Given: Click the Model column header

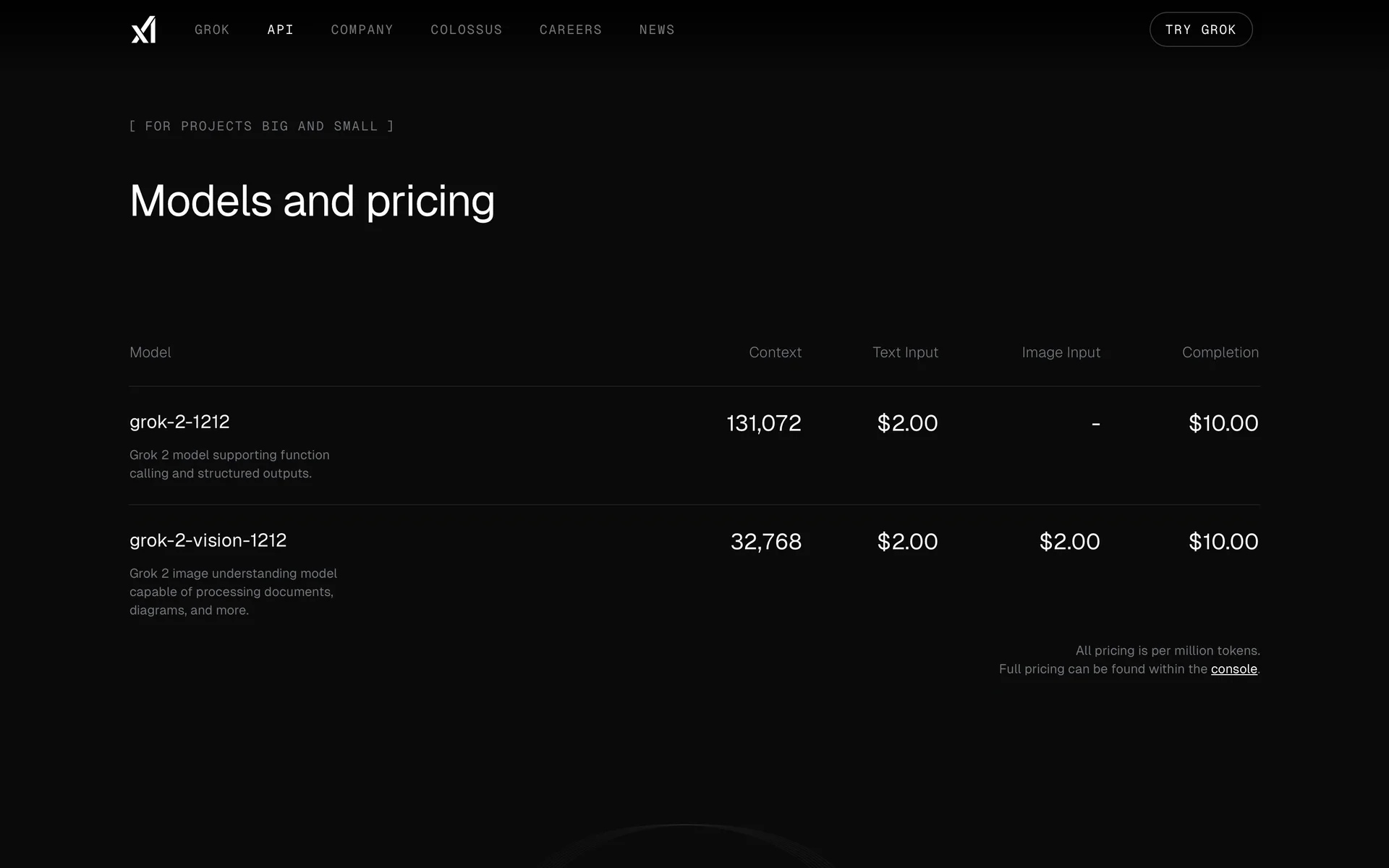Looking at the screenshot, I should click(150, 352).
